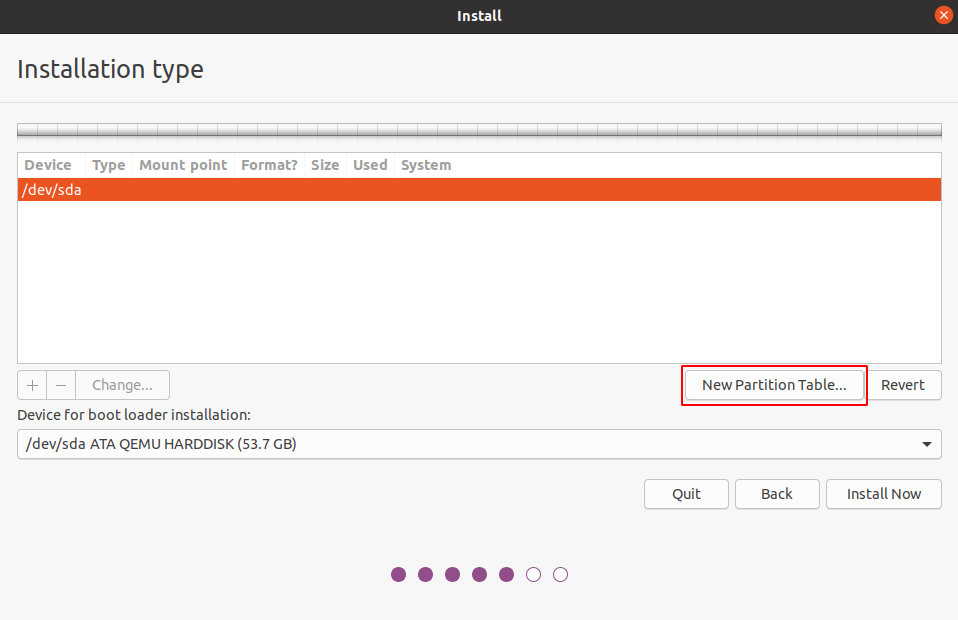Click the Device column header
The height and width of the screenshot is (620, 958).
click(x=48, y=165)
